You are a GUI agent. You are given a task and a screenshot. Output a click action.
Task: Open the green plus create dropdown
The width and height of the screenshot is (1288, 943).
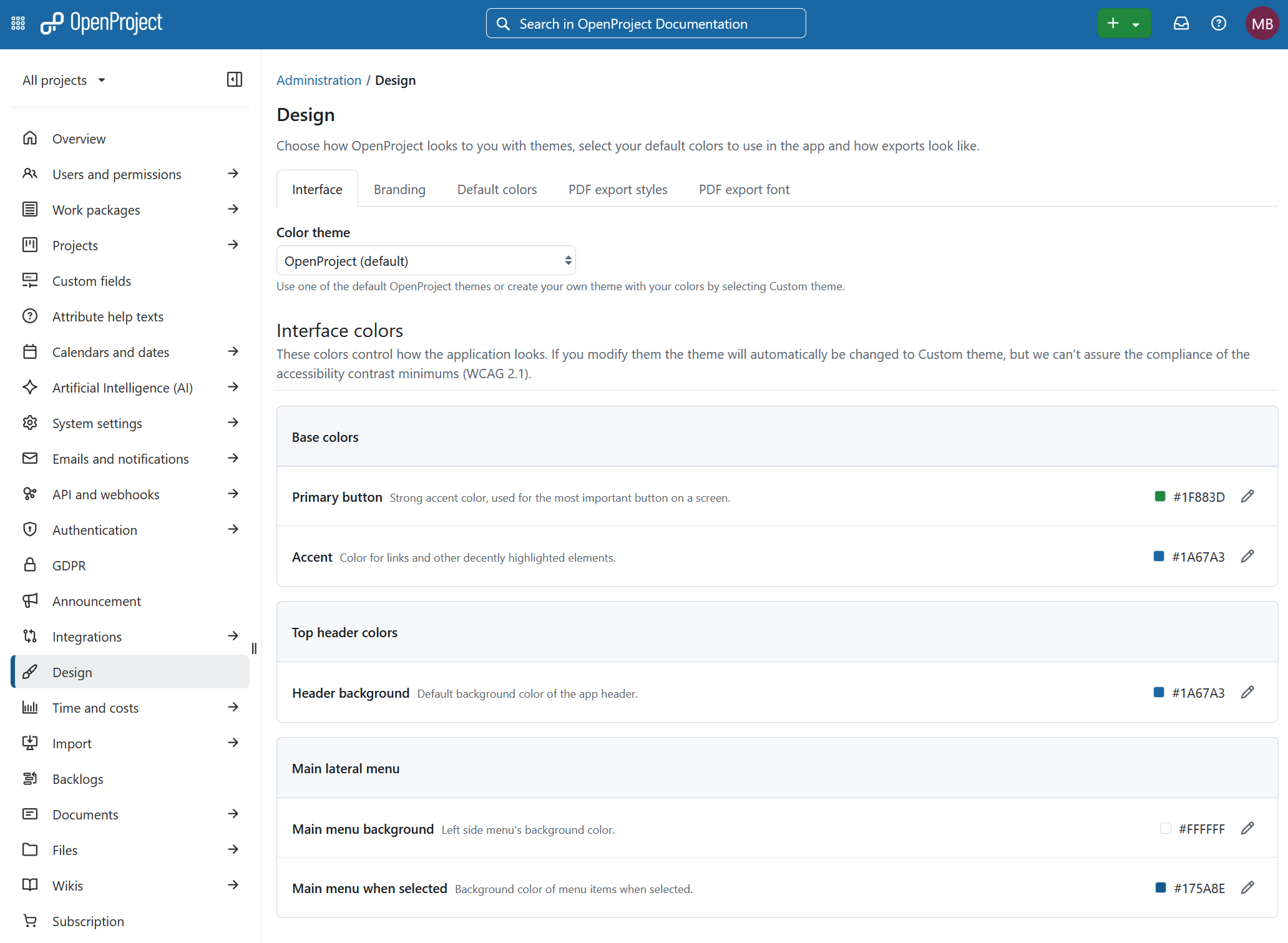coord(1125,24)
